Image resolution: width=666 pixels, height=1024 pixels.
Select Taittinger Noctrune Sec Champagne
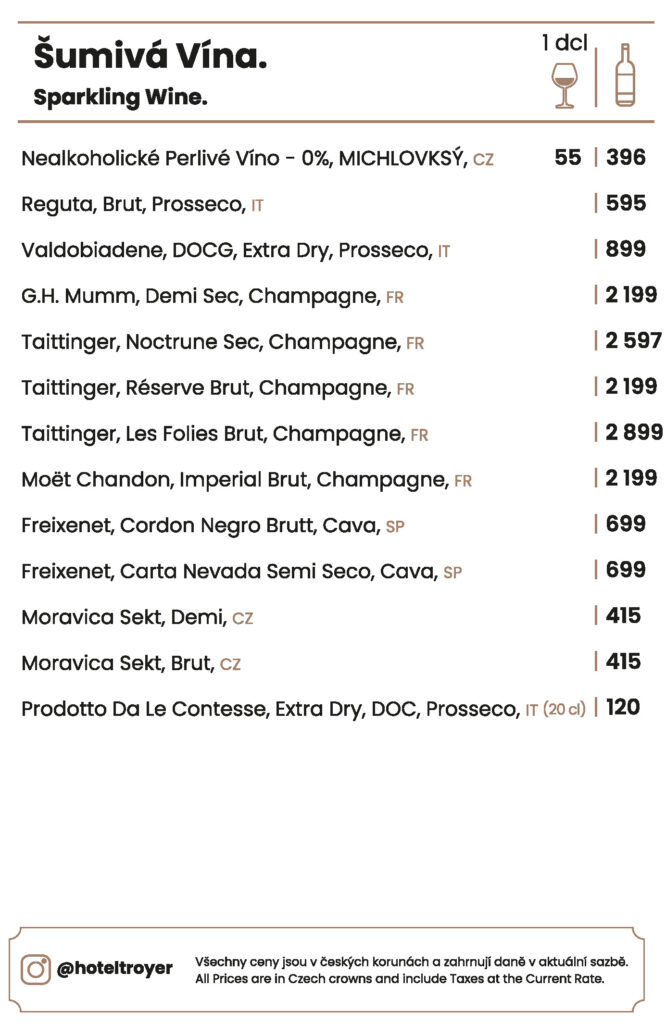[x=223, y=342]
